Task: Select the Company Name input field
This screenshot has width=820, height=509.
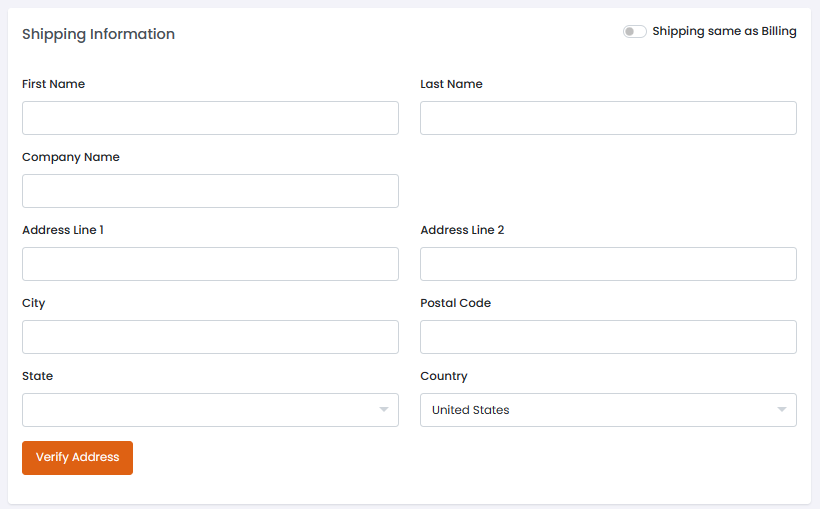Action: coord(210,191)
